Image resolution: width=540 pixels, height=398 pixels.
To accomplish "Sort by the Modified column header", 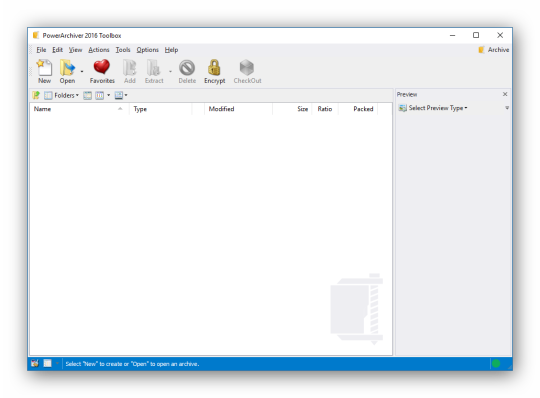I will tap(238, 109).
